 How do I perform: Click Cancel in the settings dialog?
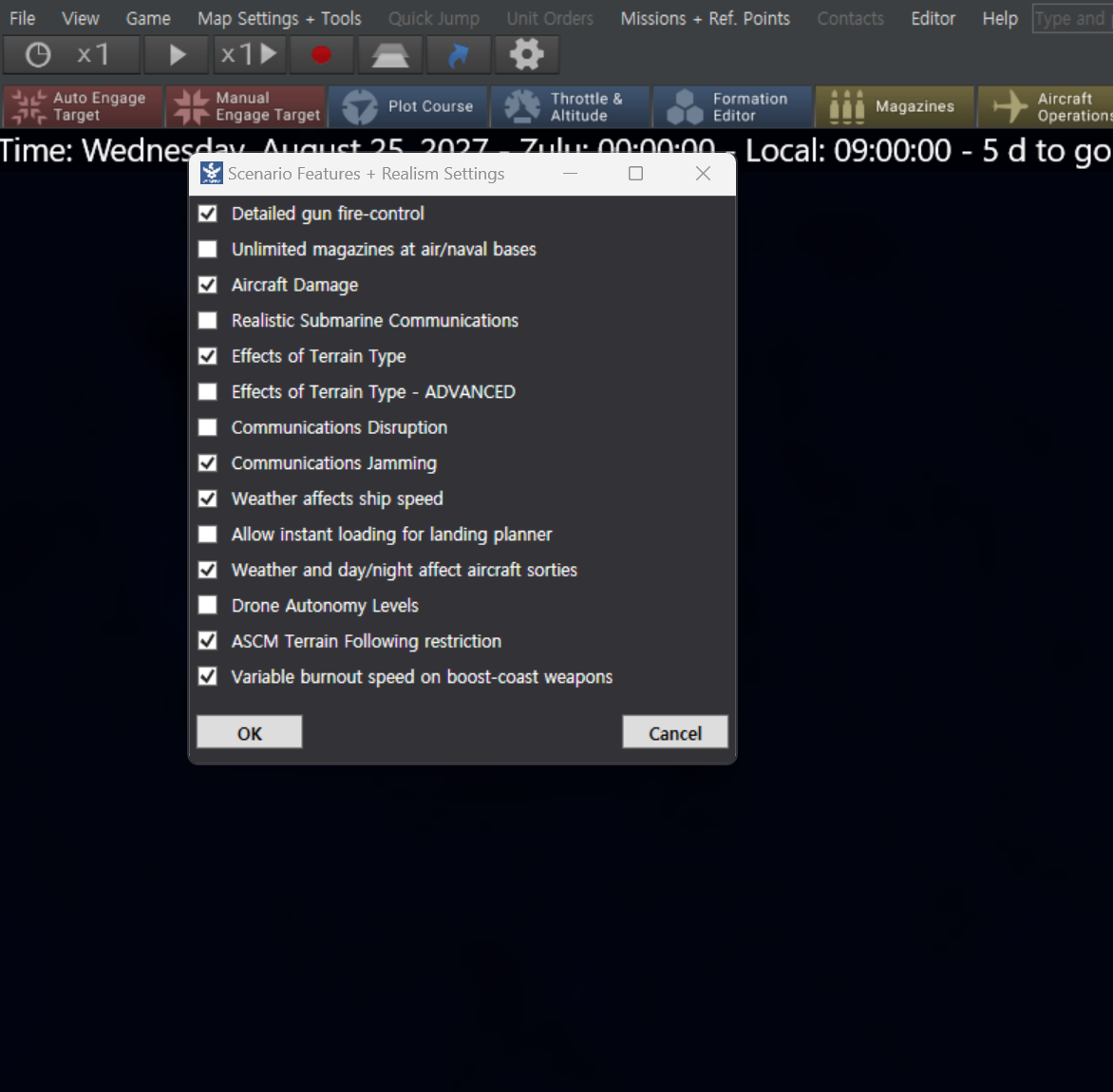[x=675, y=732]
